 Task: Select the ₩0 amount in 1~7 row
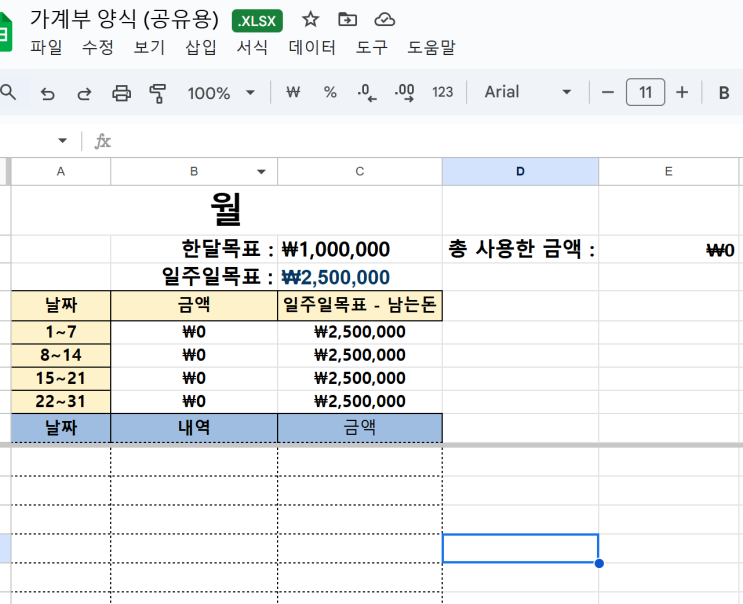(194, 332)
